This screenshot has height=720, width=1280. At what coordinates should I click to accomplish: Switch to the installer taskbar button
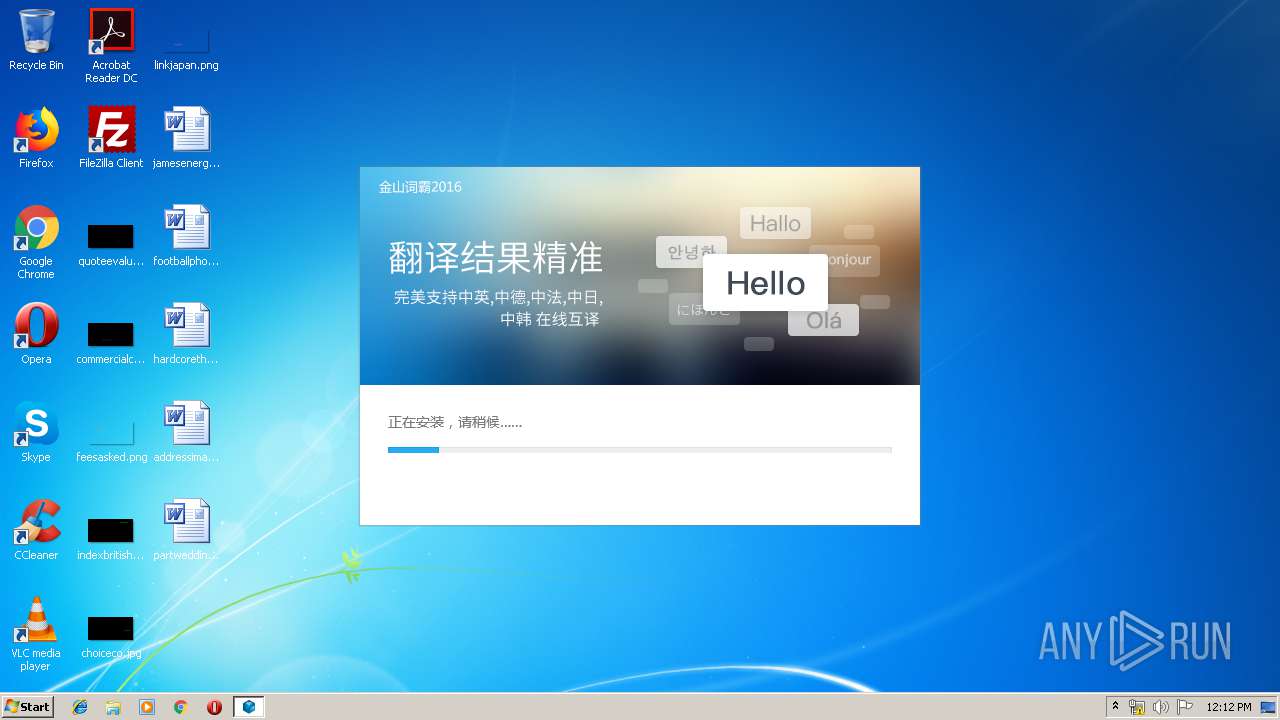tap(249, 707)
